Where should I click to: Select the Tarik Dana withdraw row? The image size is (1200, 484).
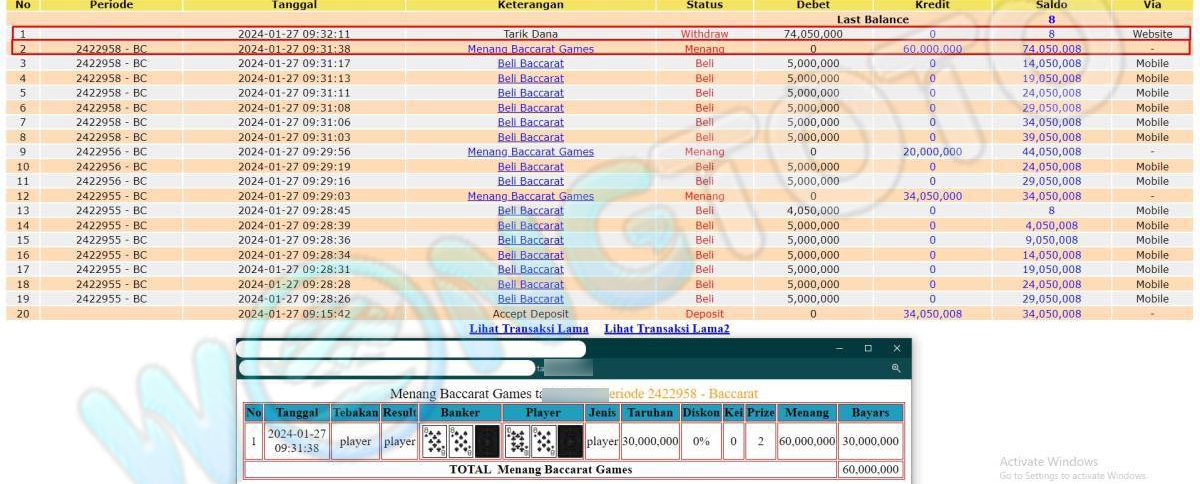pos(530,34)
